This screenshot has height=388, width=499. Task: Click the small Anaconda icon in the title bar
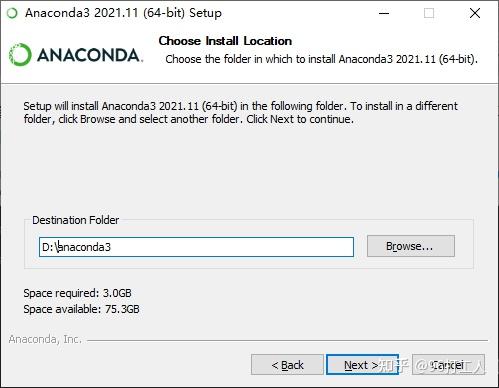[x=12, y=13]
